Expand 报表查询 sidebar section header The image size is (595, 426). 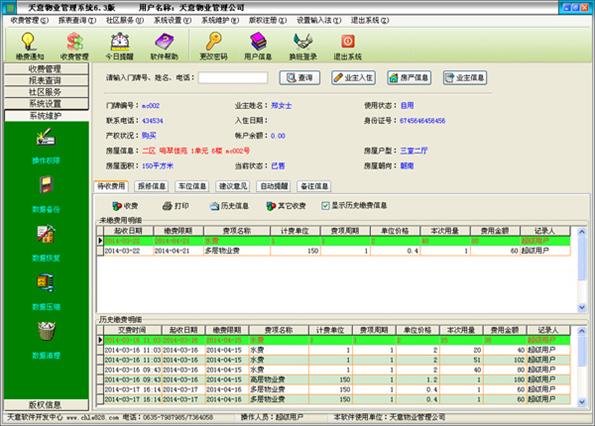tap(46, 80)
